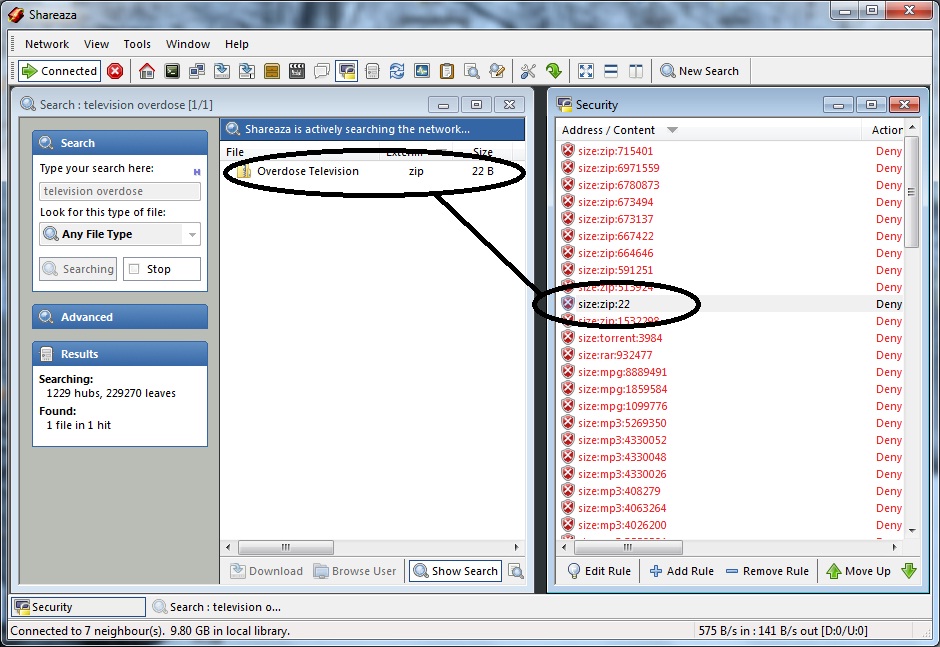940x647 pixels.
Task: Switch to the Search : television tab
Action: pos(217,607)
